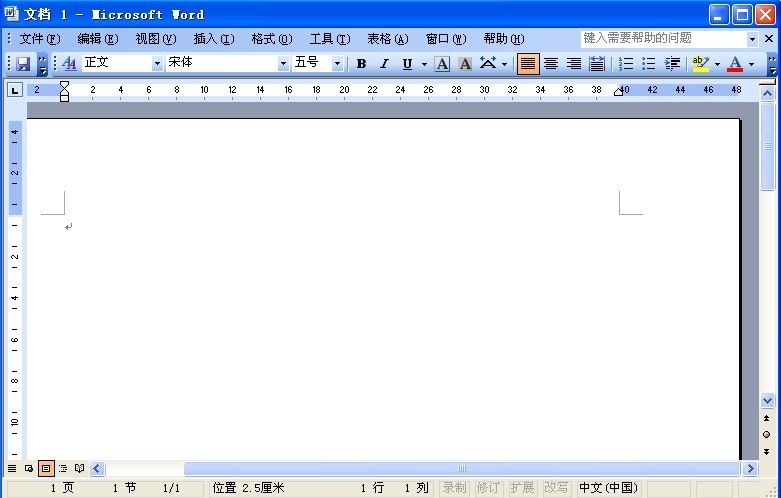
Task: Expand Formatting toolbar options chevron at right
Action: pos(772,64)
